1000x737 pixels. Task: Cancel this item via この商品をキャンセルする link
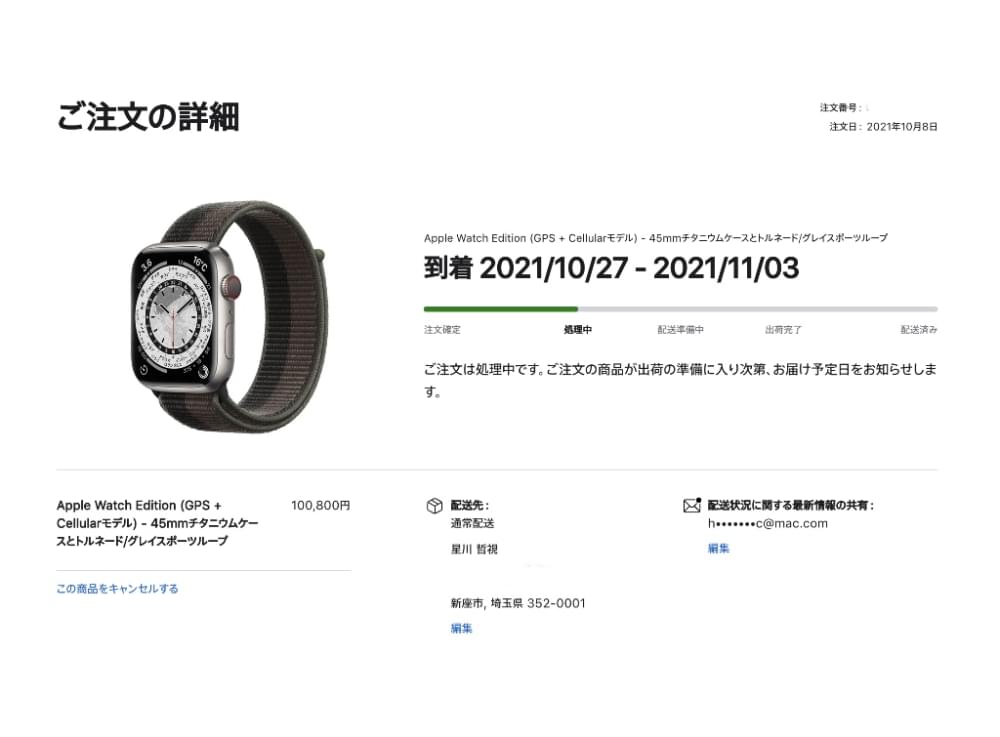(x=117, y=588)
